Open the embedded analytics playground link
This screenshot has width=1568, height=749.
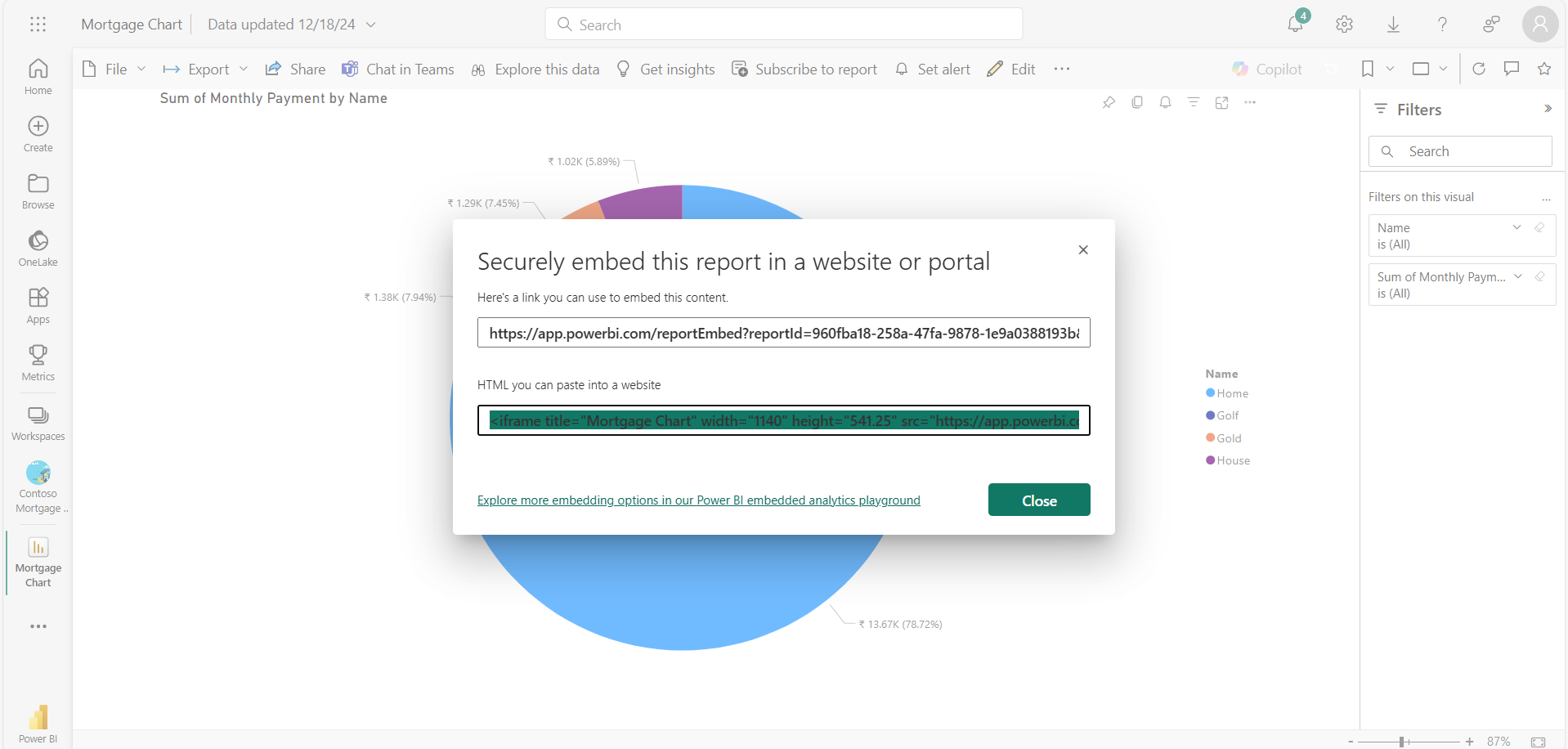(698, 500)
